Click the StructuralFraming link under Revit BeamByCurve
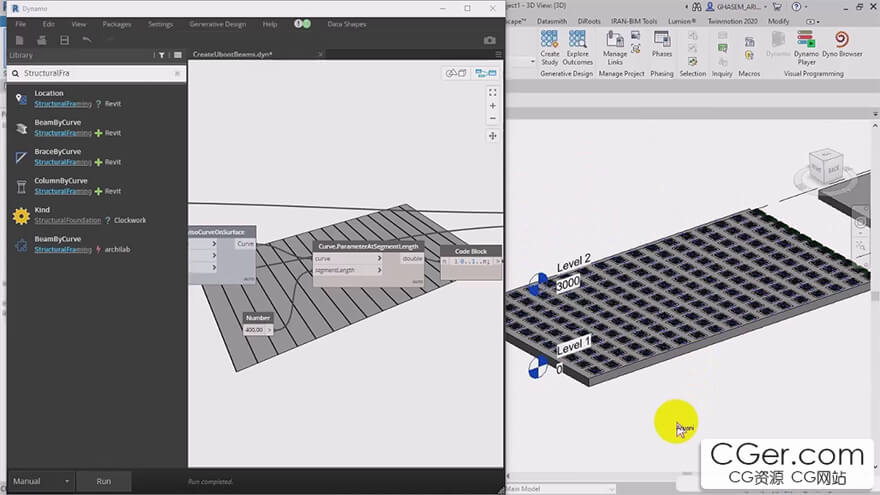 (63, 133)
